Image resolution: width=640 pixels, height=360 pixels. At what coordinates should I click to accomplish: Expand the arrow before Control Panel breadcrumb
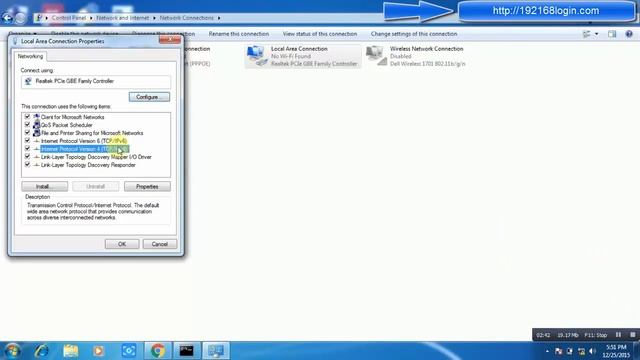(47, 18)
